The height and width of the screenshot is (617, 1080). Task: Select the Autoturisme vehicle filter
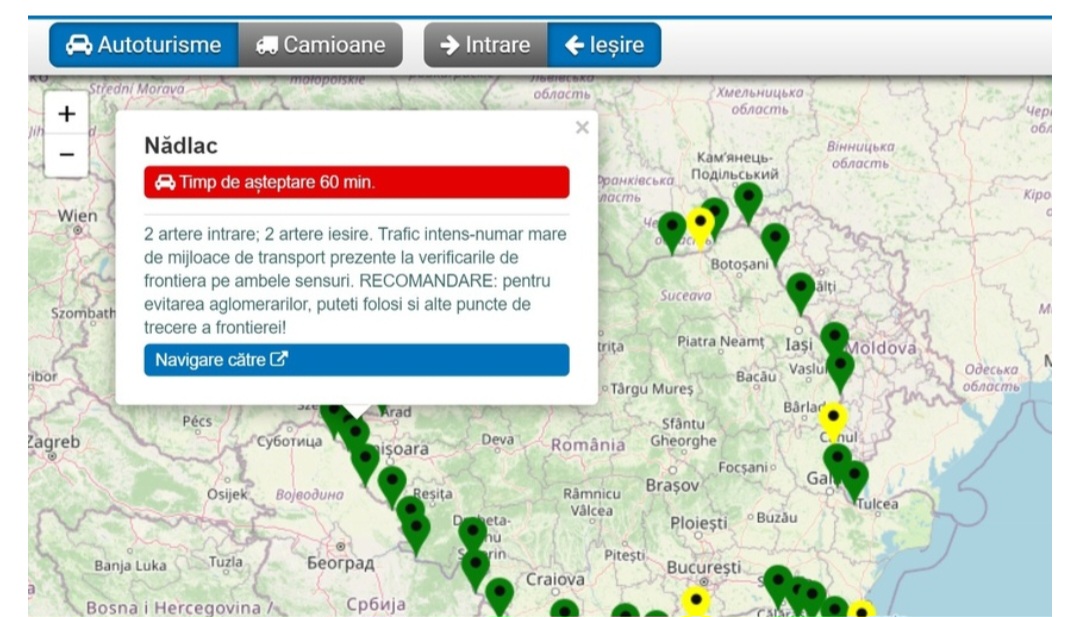tap(144, 45)
